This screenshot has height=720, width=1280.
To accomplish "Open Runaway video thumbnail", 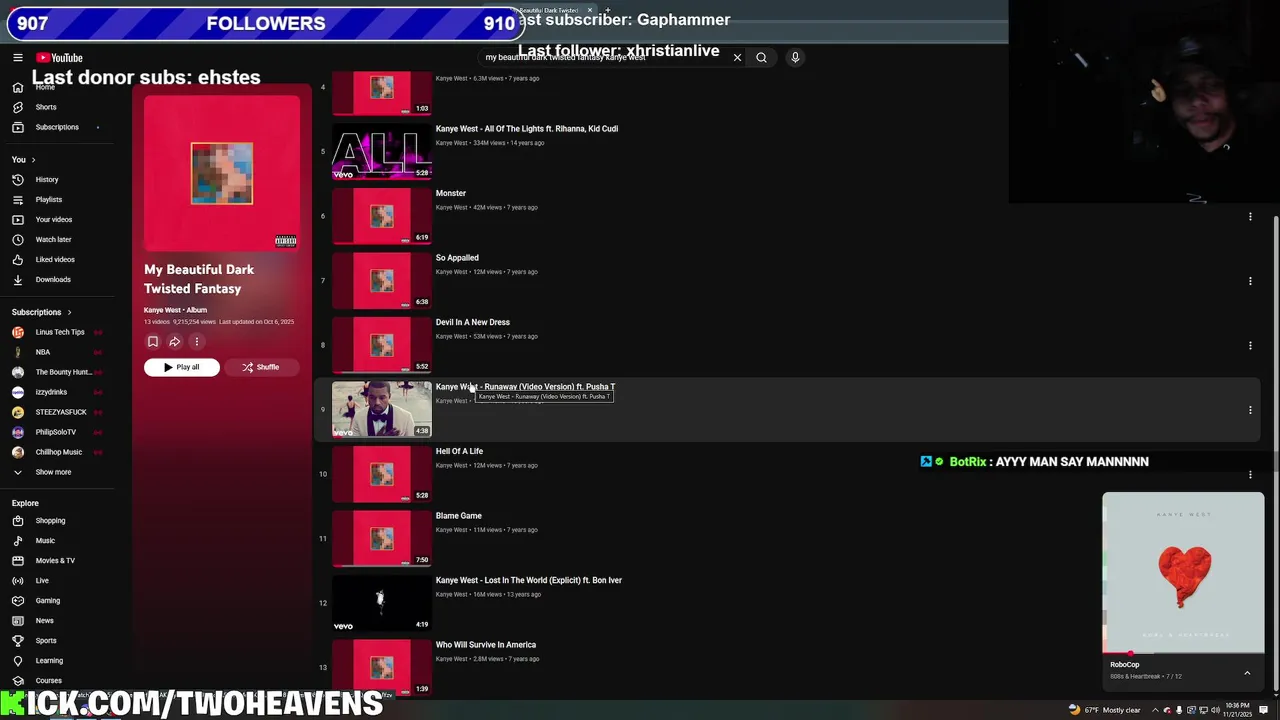I will [382, 410].
